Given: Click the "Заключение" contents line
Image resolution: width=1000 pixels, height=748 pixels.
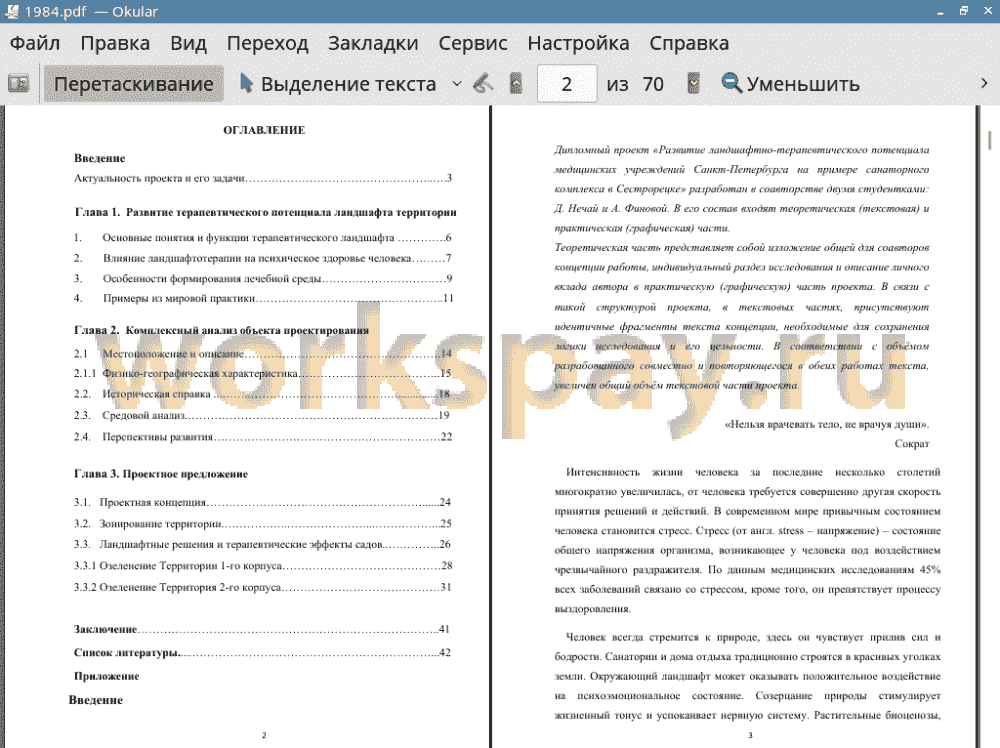Looking at the screenshot, I should pyautogui.click(x=261, y=629).
